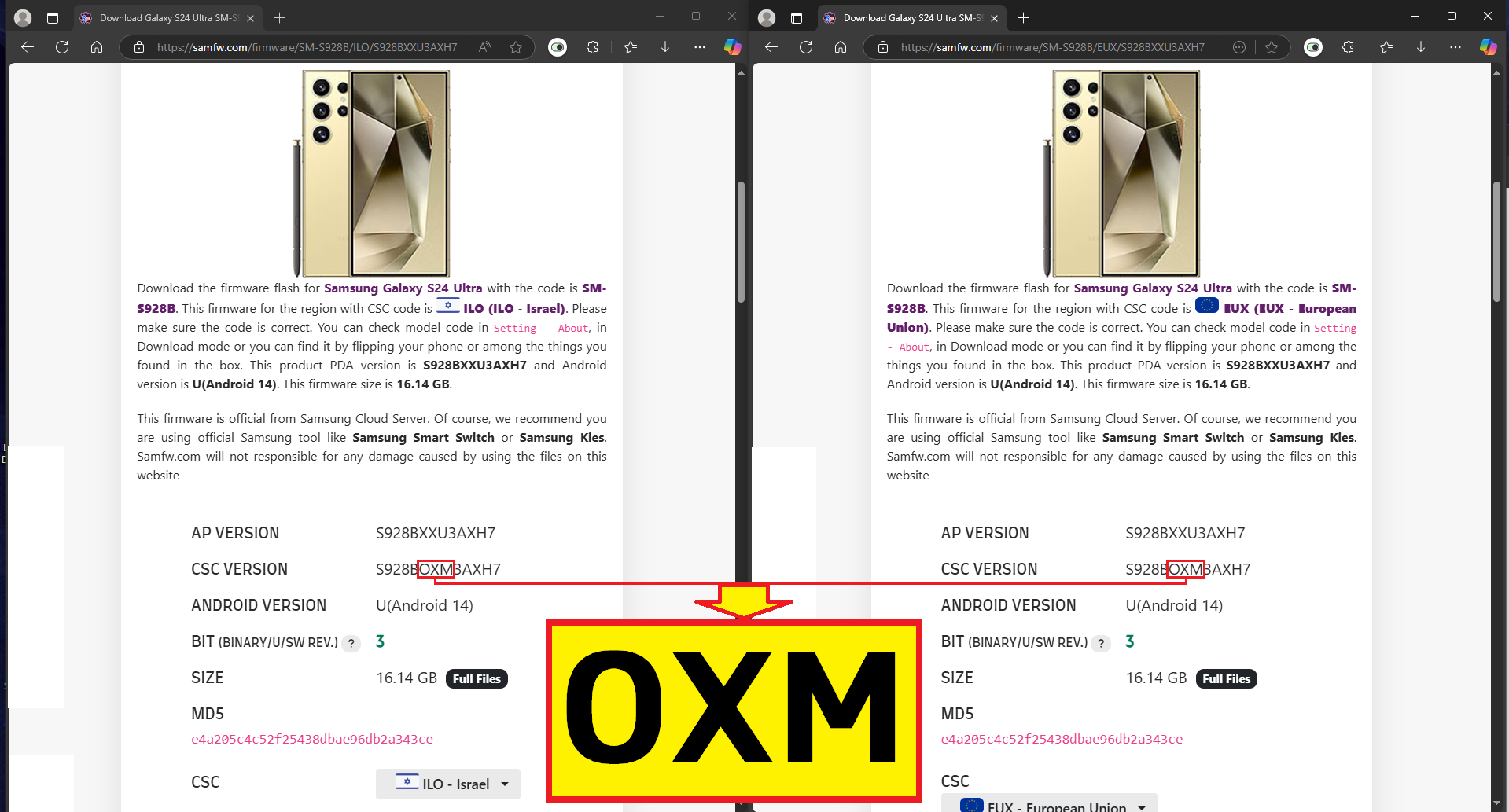Open Extensions puzzle icon in EUX window
Viewport: 1509px width, 812px height.
click(x=1349, y=47)
